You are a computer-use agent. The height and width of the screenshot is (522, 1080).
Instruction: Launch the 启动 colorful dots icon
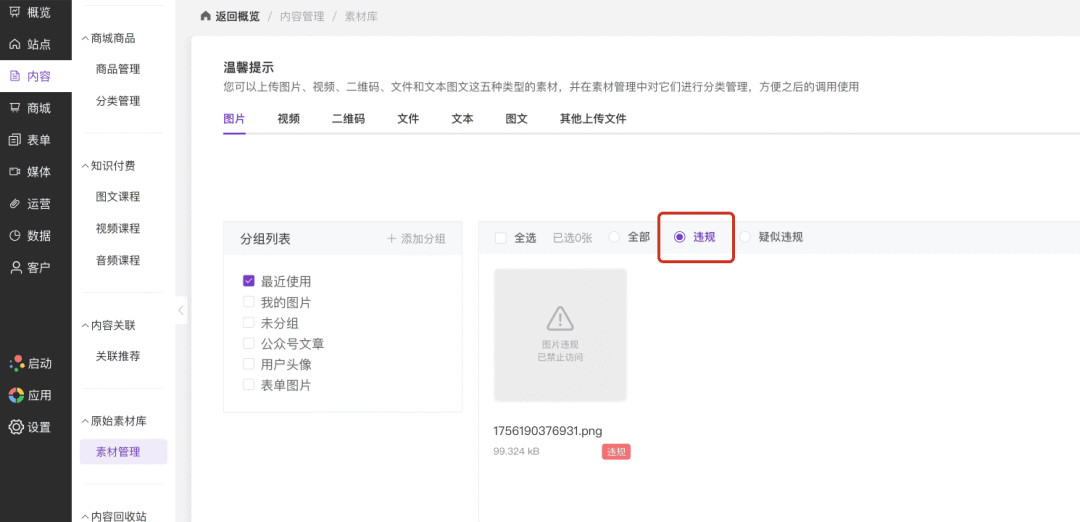pyautogui.click(x=16, y=363)
